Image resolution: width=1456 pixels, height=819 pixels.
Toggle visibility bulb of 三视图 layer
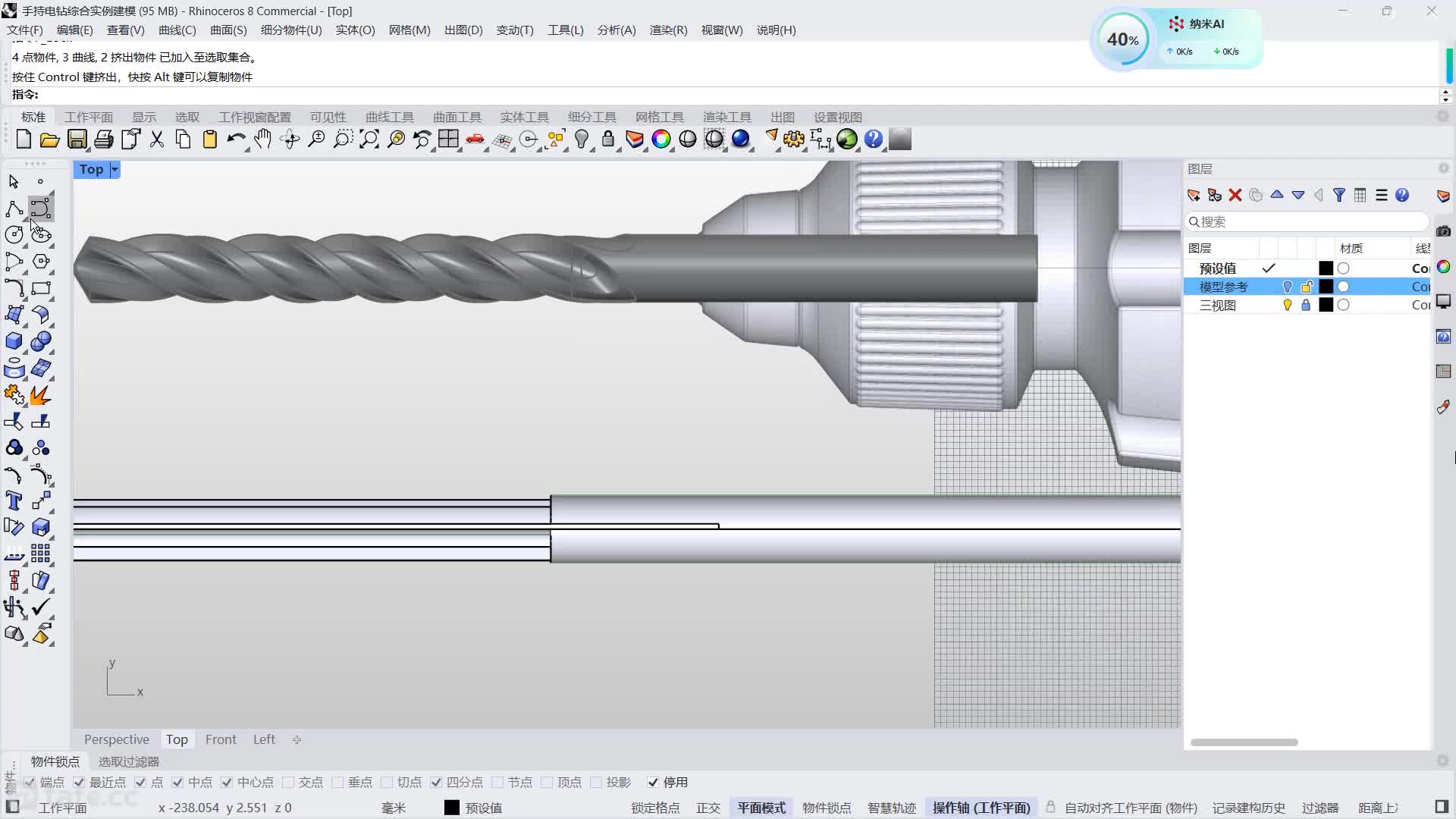click(x=1287, y=305)
